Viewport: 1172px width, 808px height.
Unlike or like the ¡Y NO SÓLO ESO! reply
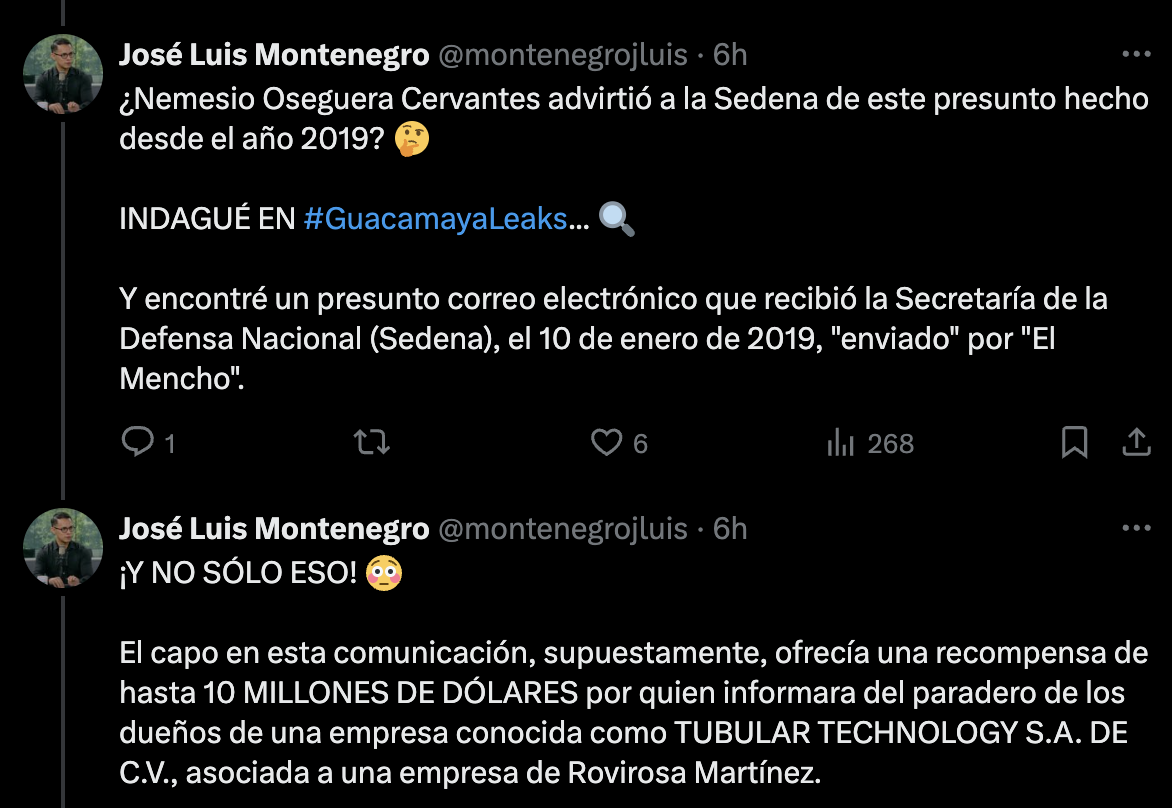(x=609, y=805)
